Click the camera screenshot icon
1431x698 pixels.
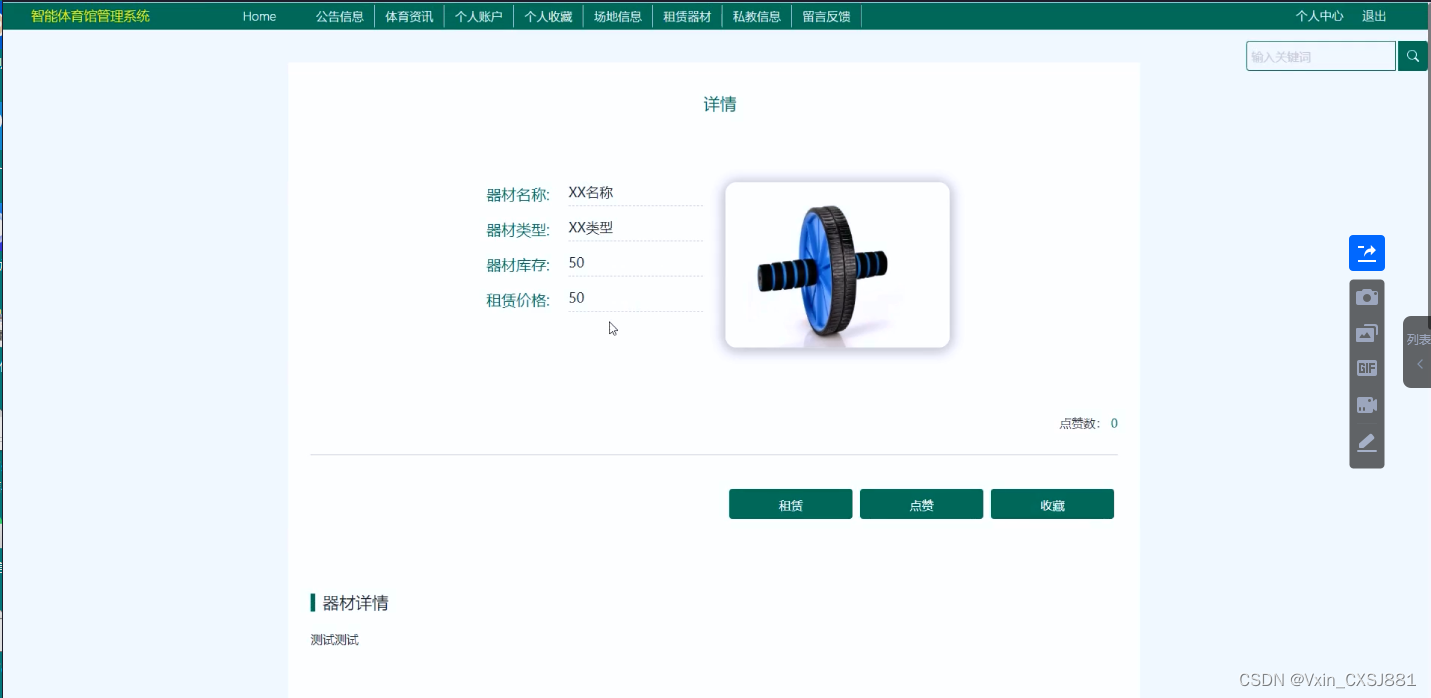tap(1367, 297)
